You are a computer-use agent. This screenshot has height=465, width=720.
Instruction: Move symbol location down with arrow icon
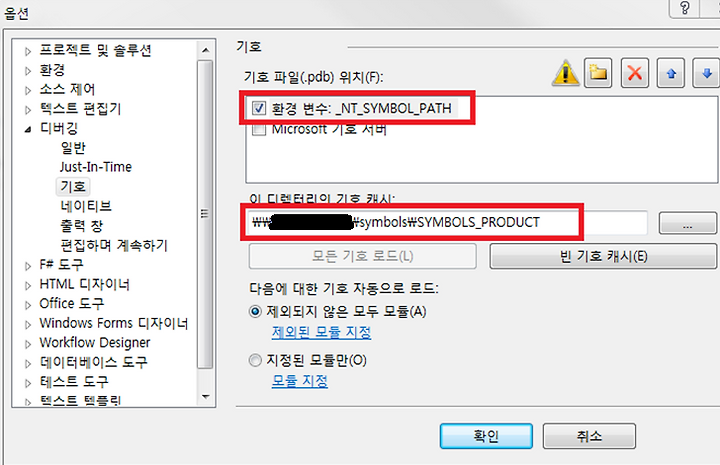coord(707,73)
